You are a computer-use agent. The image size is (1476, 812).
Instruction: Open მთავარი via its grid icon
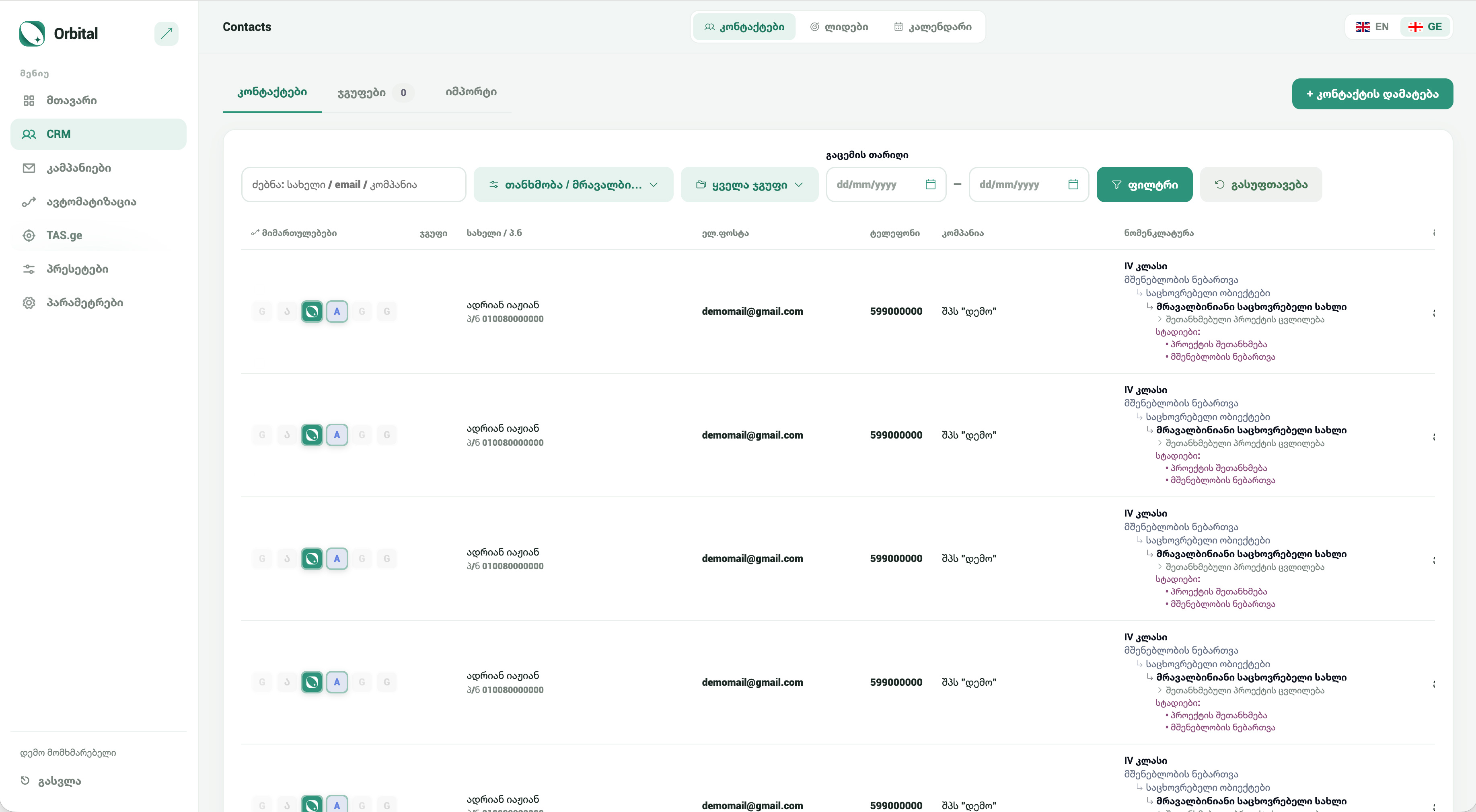(x=29, y=101)
